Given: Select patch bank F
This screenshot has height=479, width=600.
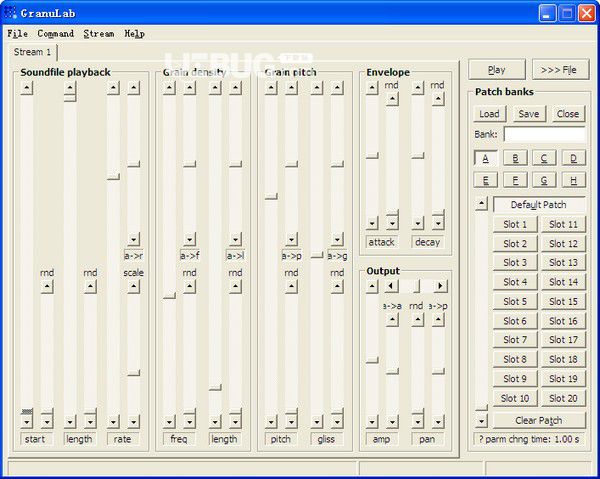Looking at the screenshot, I should [x=515, y=180].
